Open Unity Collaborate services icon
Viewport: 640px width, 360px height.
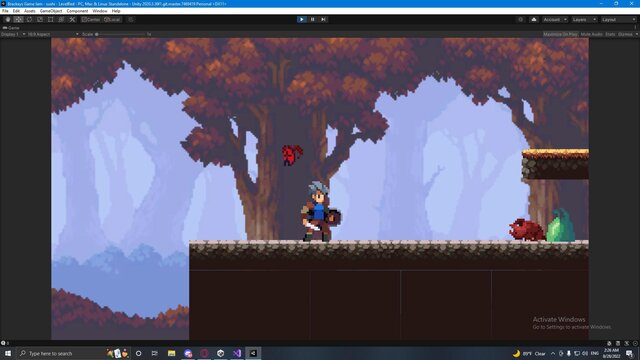[x=520, y=20]
